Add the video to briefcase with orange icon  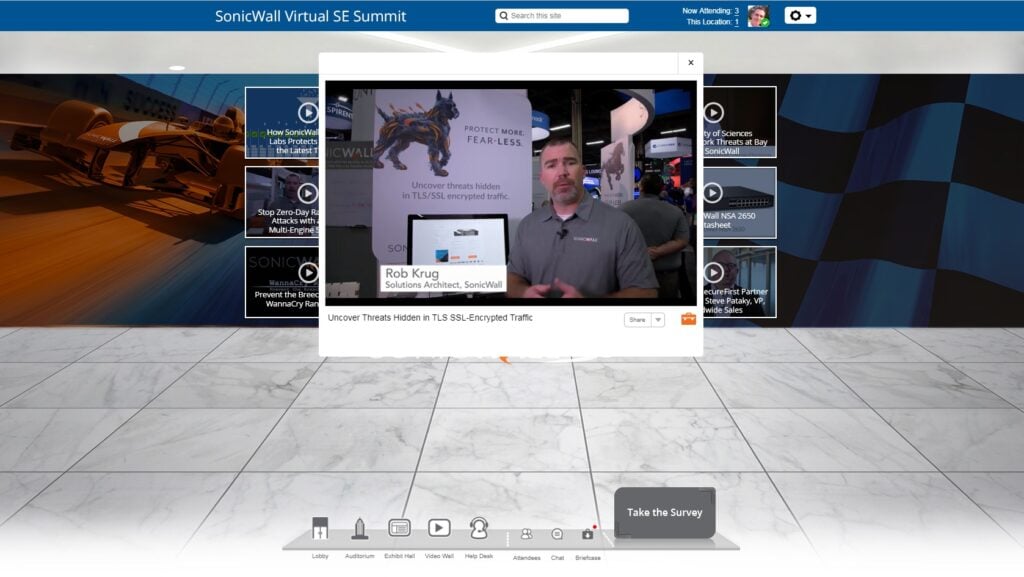point(688,319)
